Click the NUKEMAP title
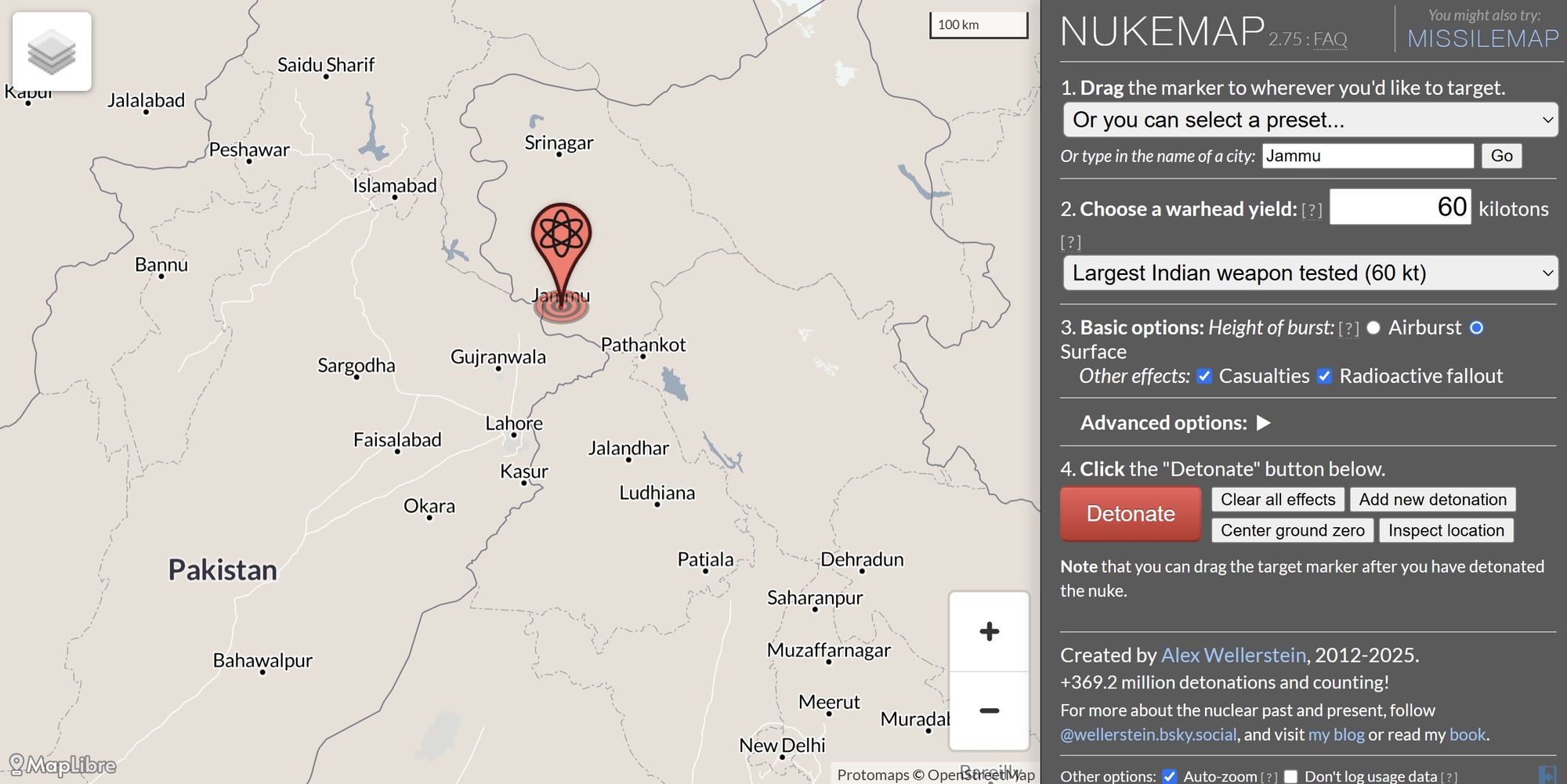Viewport: 1567px width, 784px height. point(1163,32)
